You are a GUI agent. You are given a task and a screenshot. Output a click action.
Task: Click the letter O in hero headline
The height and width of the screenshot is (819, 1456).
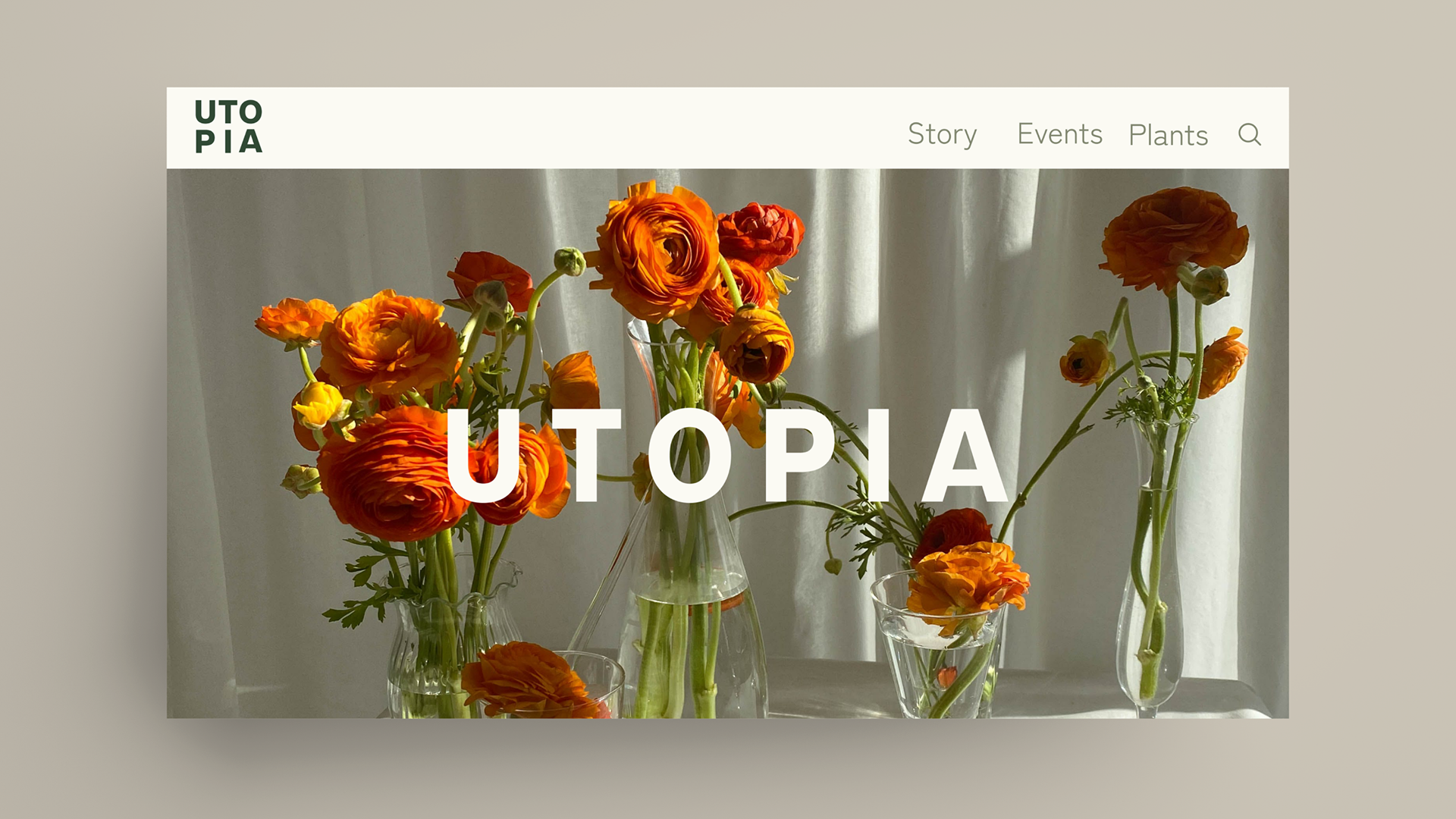pyautogui.click(x=690, y=455)
